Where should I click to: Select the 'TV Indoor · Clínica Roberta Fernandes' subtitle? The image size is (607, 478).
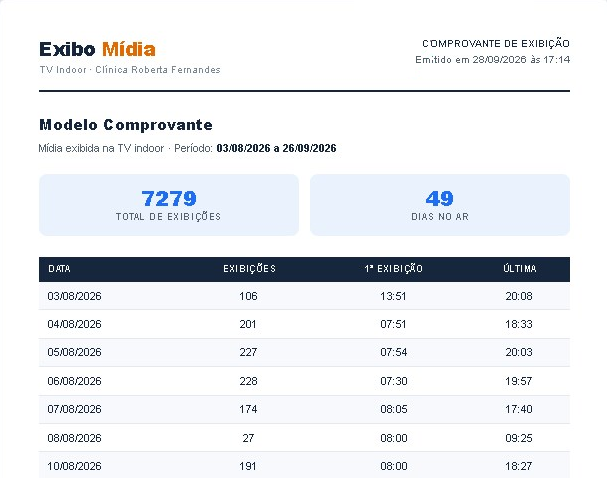pos(130,70)
